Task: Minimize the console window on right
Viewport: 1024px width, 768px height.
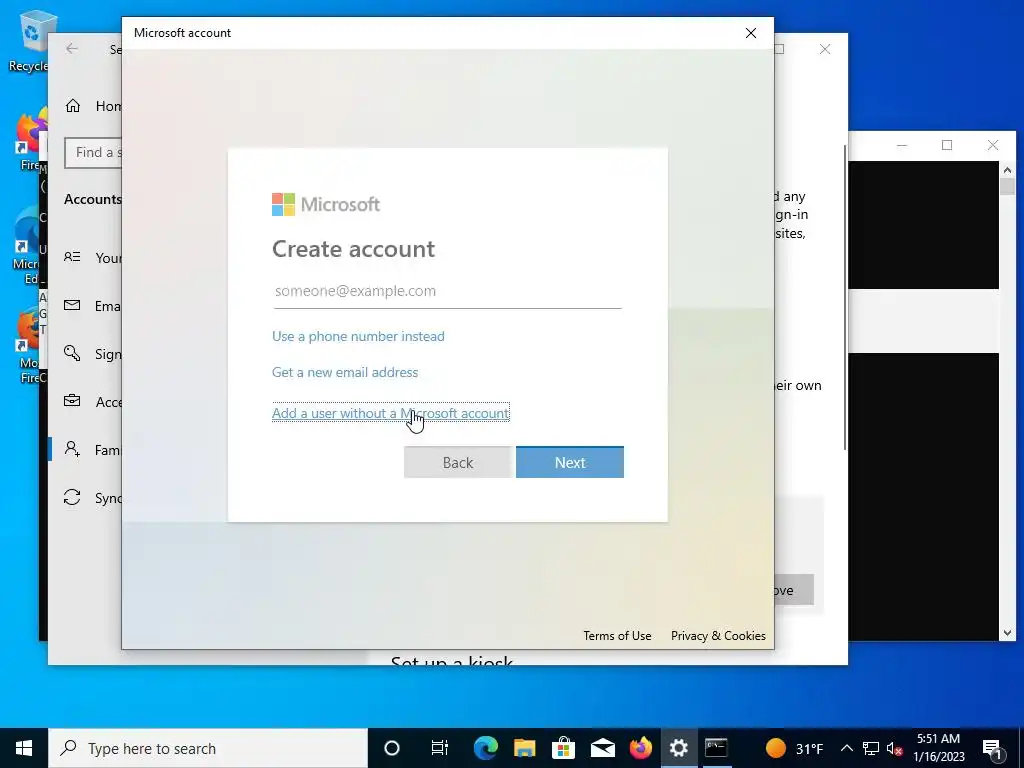Action: click(902, 145)
